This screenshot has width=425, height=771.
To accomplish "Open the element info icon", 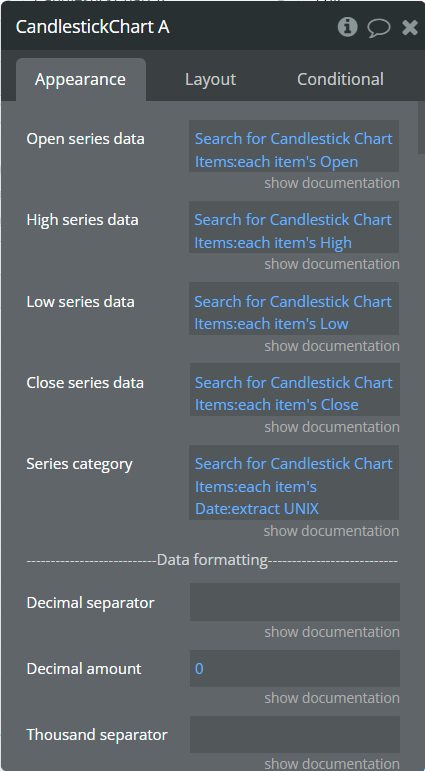I will coord(347,27).
